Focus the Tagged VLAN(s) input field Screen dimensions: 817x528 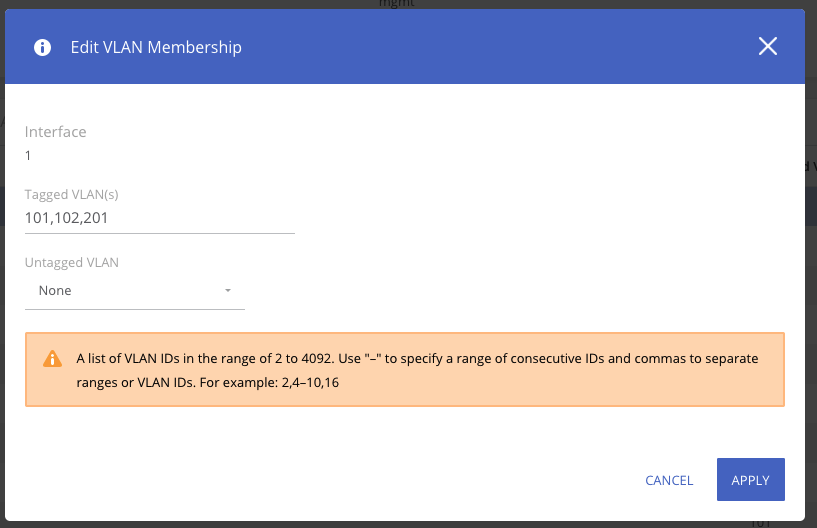160,217
